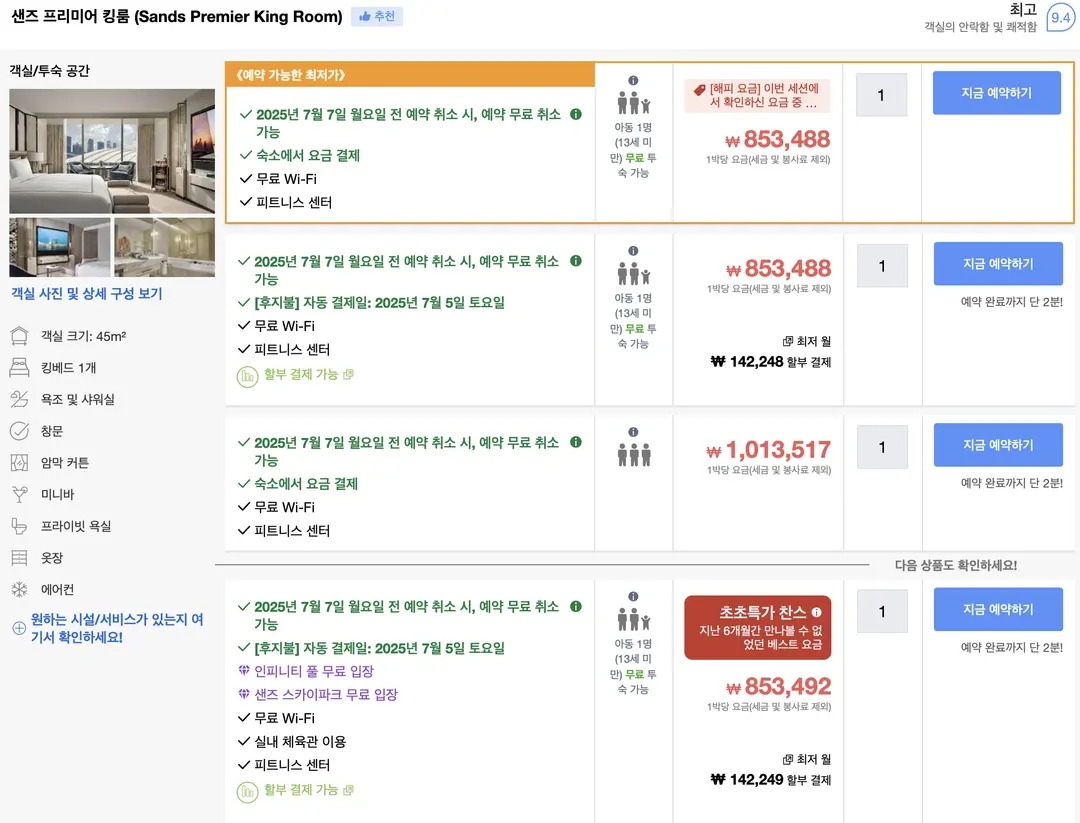Click occupancy info icon in first rate row

pos(633,81)
